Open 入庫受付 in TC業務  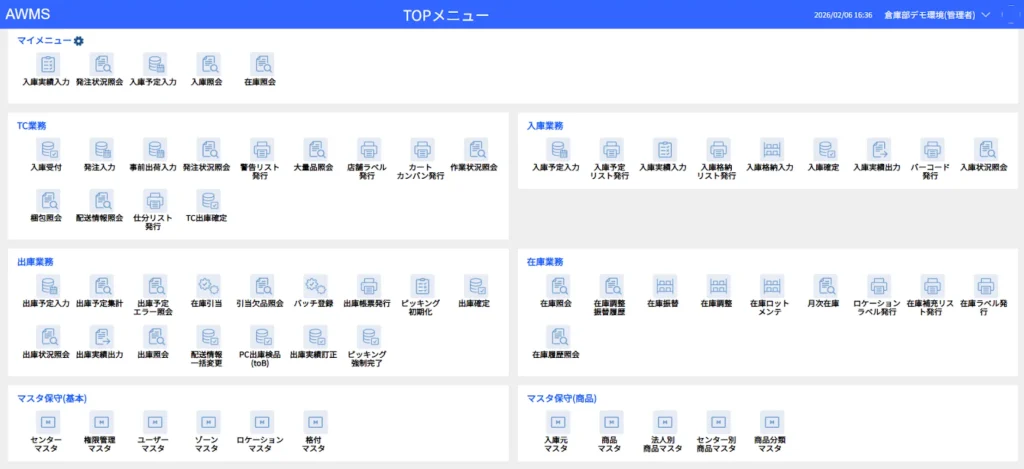[46, 150]
